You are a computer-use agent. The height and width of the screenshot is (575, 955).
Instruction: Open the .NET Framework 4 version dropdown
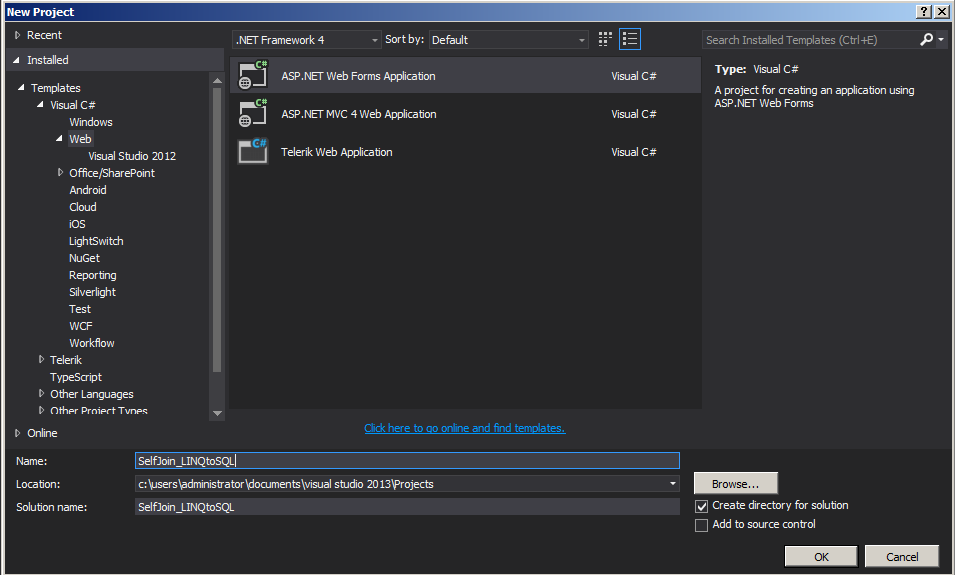pos(306,40)
